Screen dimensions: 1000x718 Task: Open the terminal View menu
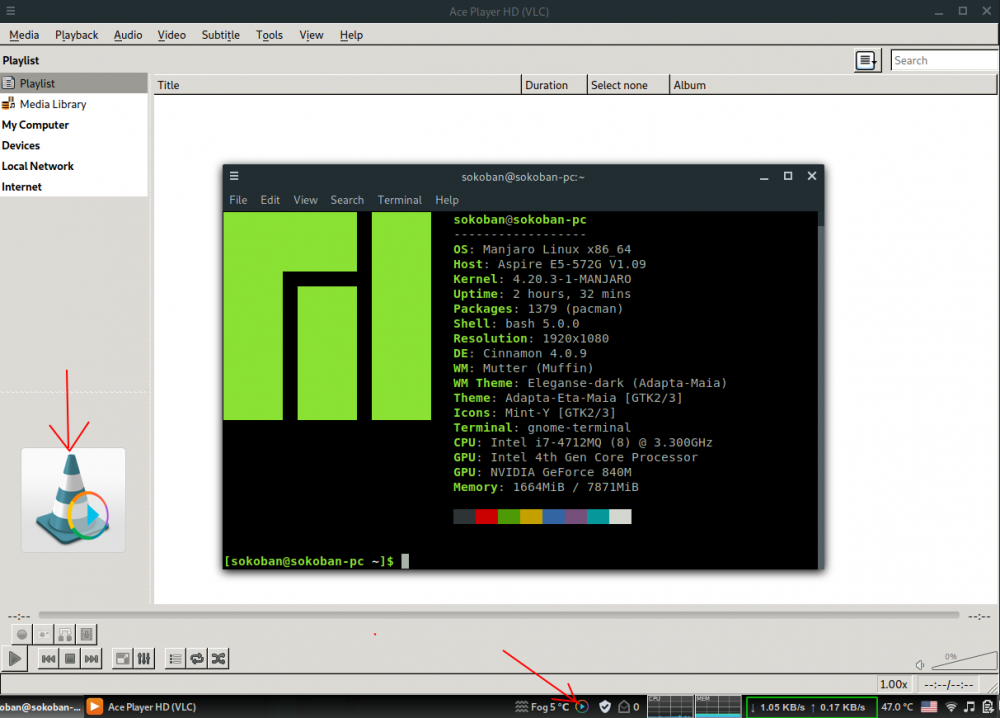(x=305, y=200)
